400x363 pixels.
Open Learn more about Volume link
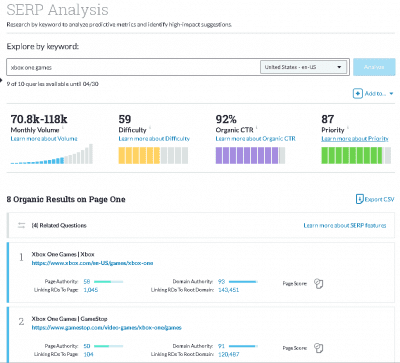pyautogui.click(x=44, y=139)
